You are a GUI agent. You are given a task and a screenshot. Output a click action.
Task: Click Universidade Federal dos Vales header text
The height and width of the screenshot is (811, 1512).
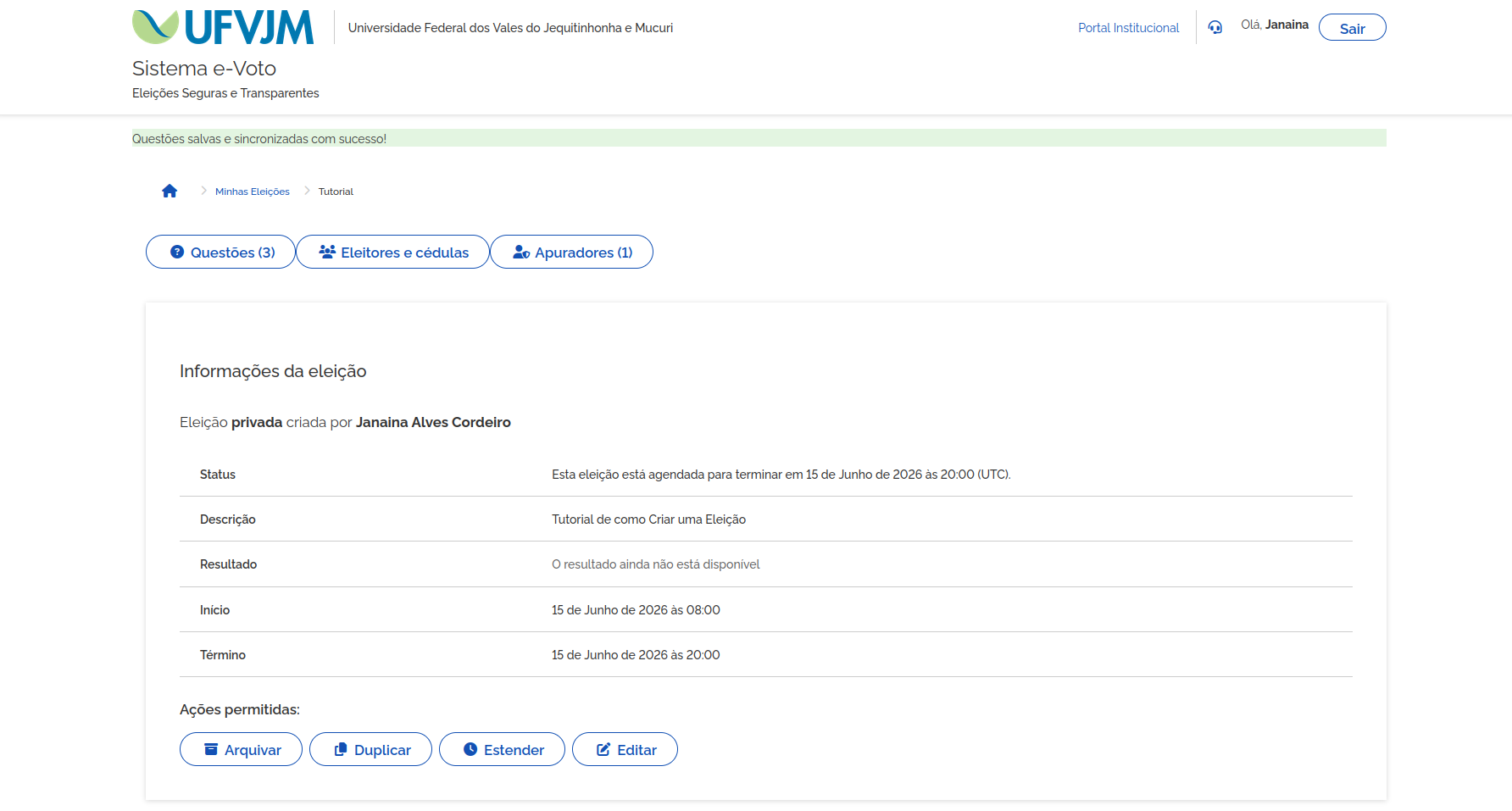tap(510, 28)
